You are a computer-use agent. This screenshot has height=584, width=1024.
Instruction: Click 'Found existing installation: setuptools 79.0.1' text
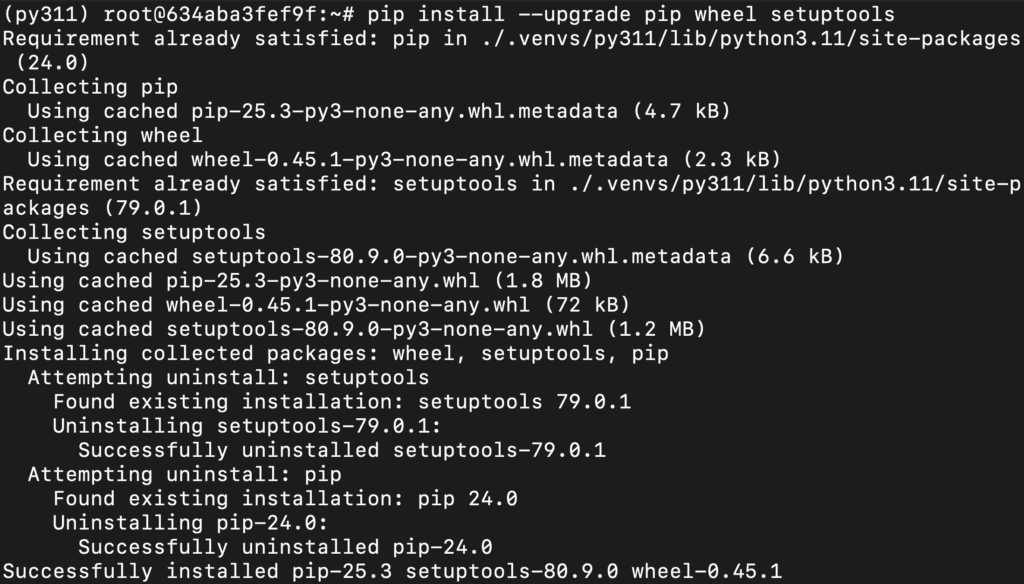click(342, 402)
